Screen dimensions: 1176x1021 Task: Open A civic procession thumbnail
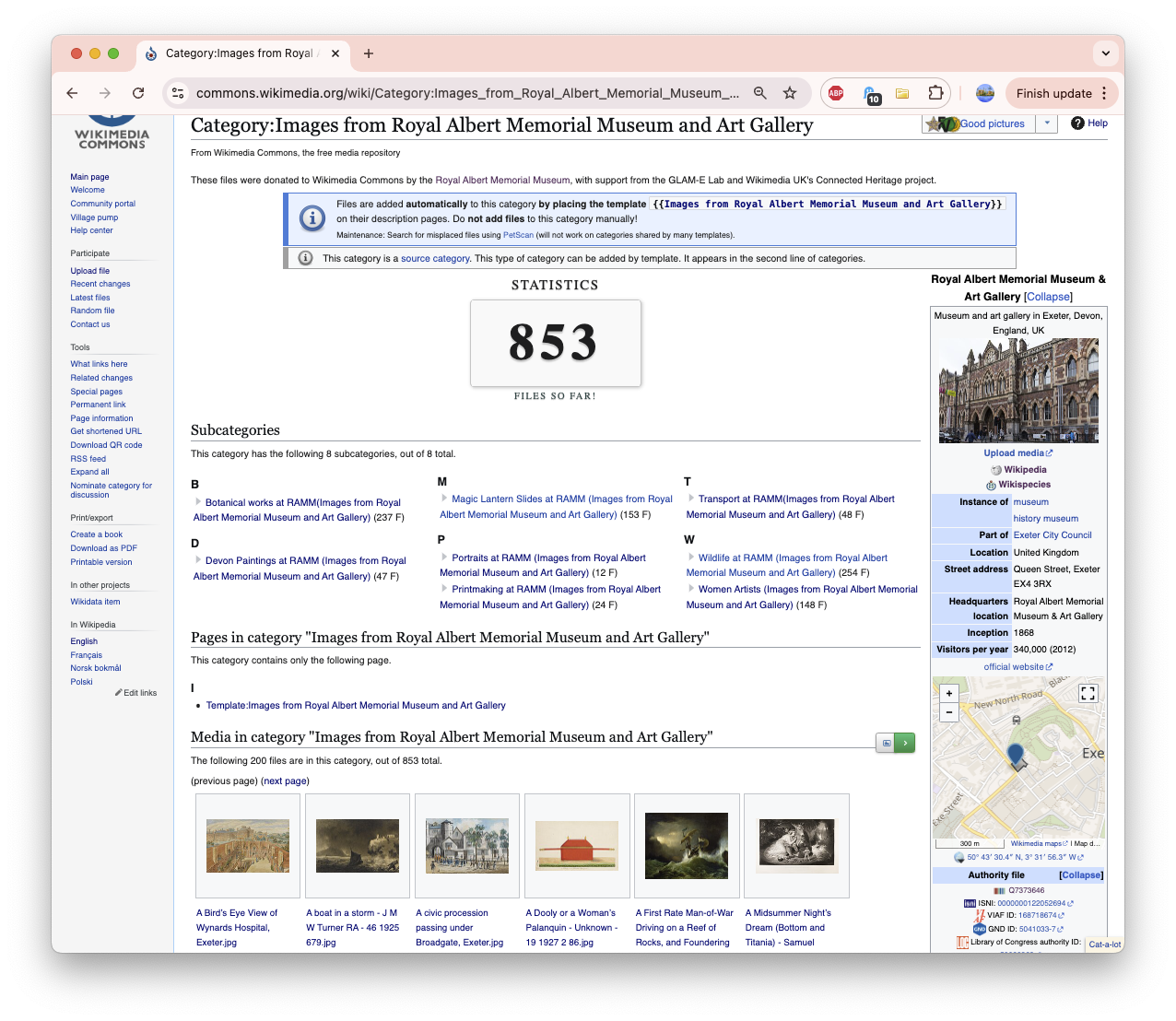click(467, 846)
